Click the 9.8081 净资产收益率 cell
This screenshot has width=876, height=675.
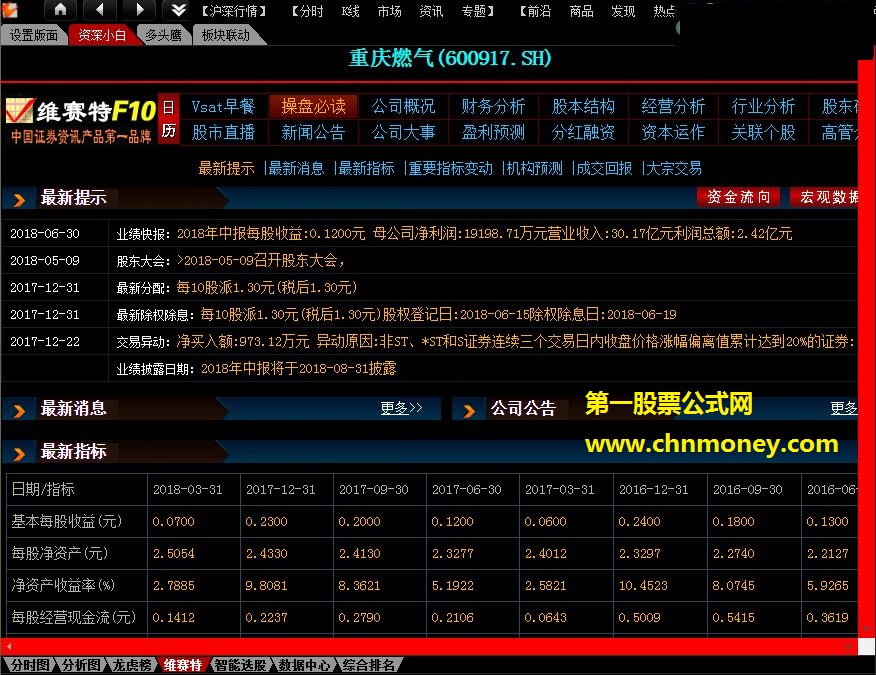click(266, 586)
